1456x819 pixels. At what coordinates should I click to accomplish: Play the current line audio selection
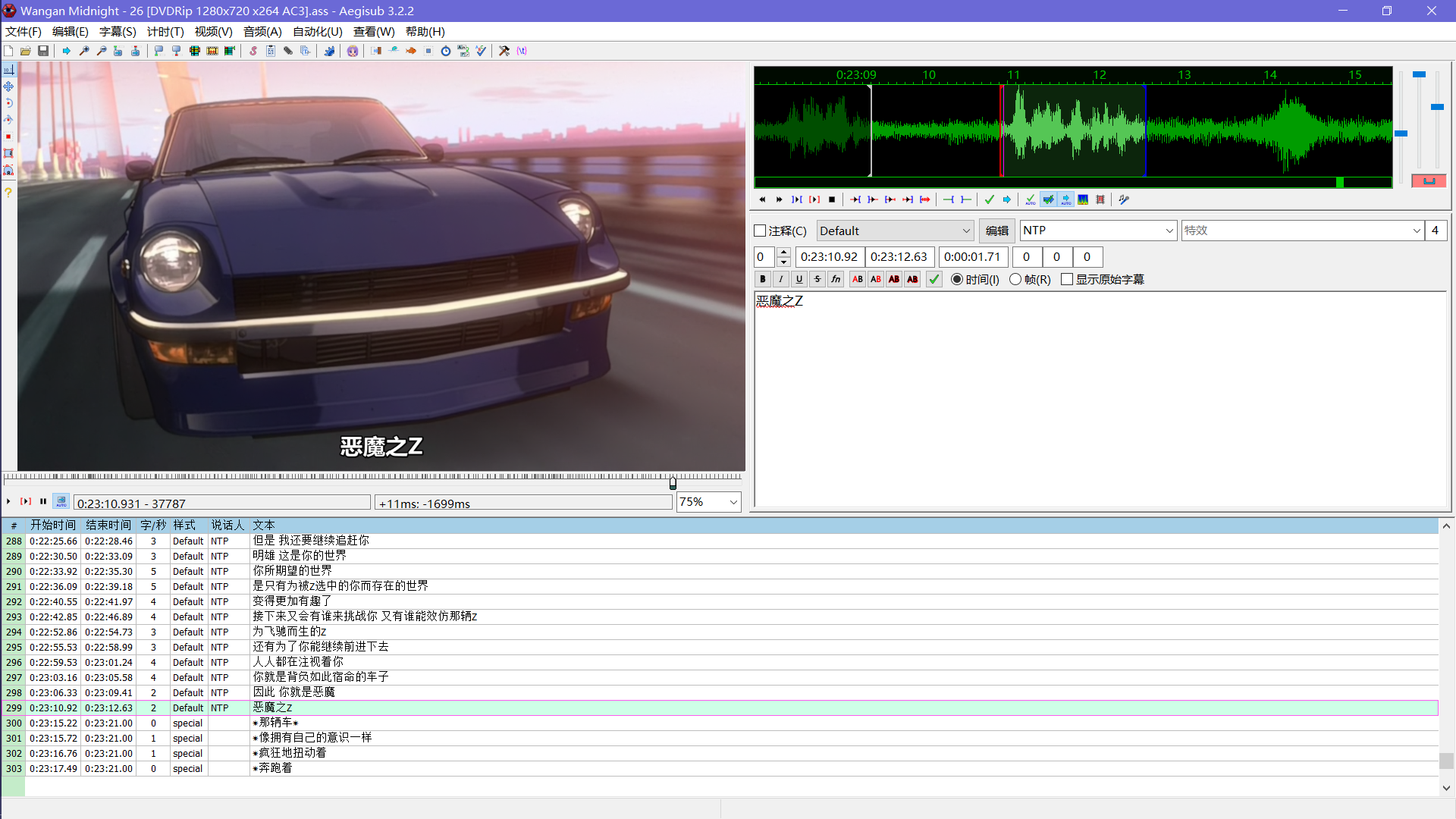[x=814, y=199]
